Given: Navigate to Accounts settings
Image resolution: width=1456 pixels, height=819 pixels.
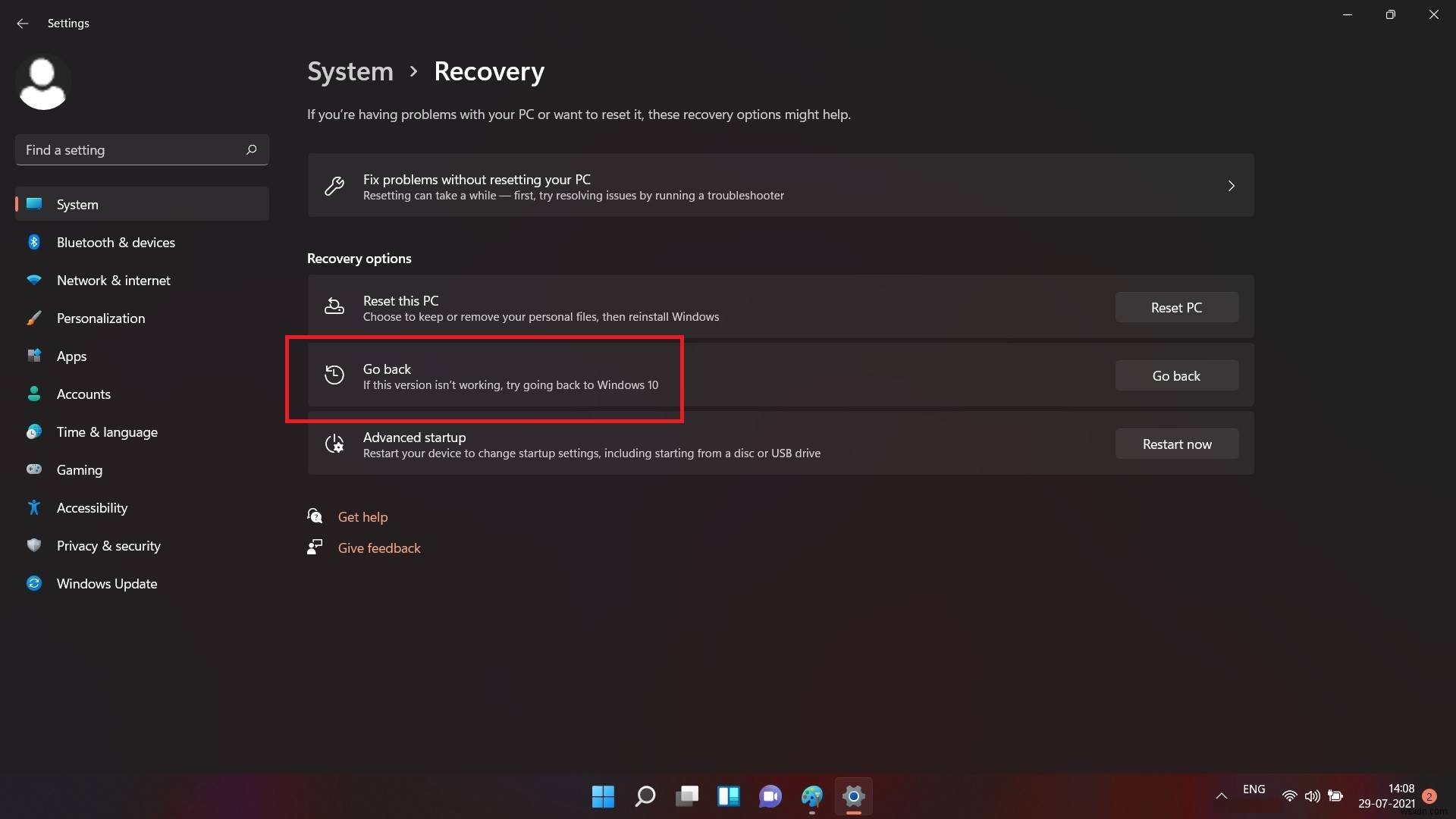Looking at the screenshot, I should (83, 393).
